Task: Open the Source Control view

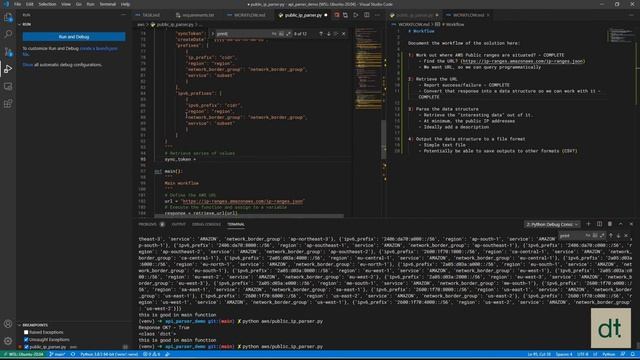Action: [x=8, y=52]
